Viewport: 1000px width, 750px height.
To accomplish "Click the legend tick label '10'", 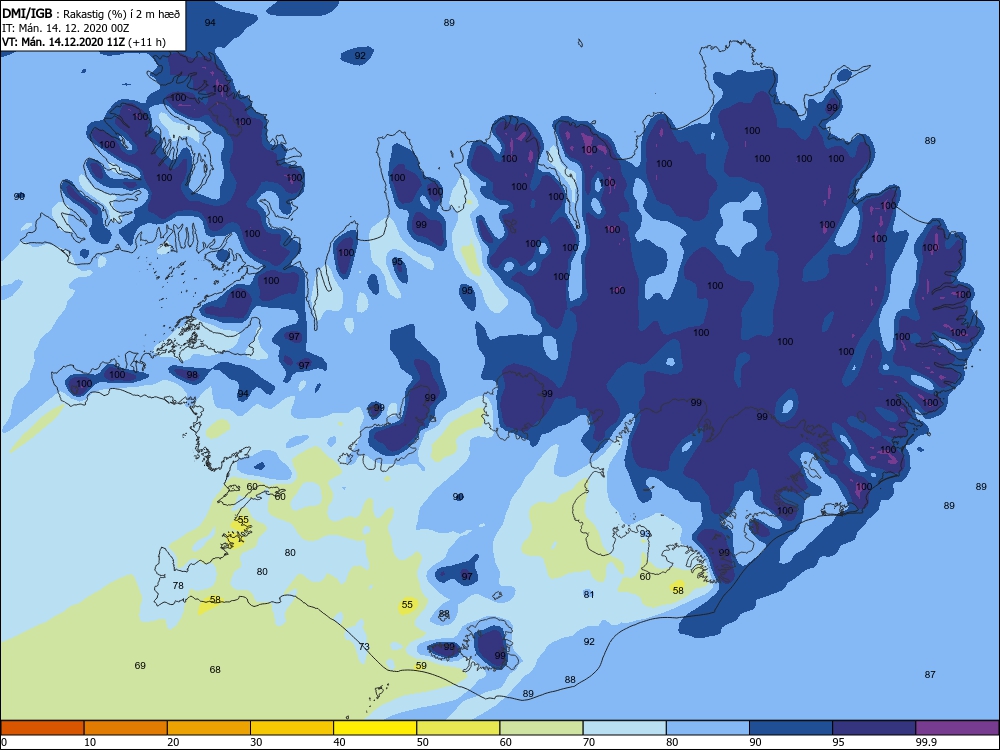I will click(x=90, y=742).
